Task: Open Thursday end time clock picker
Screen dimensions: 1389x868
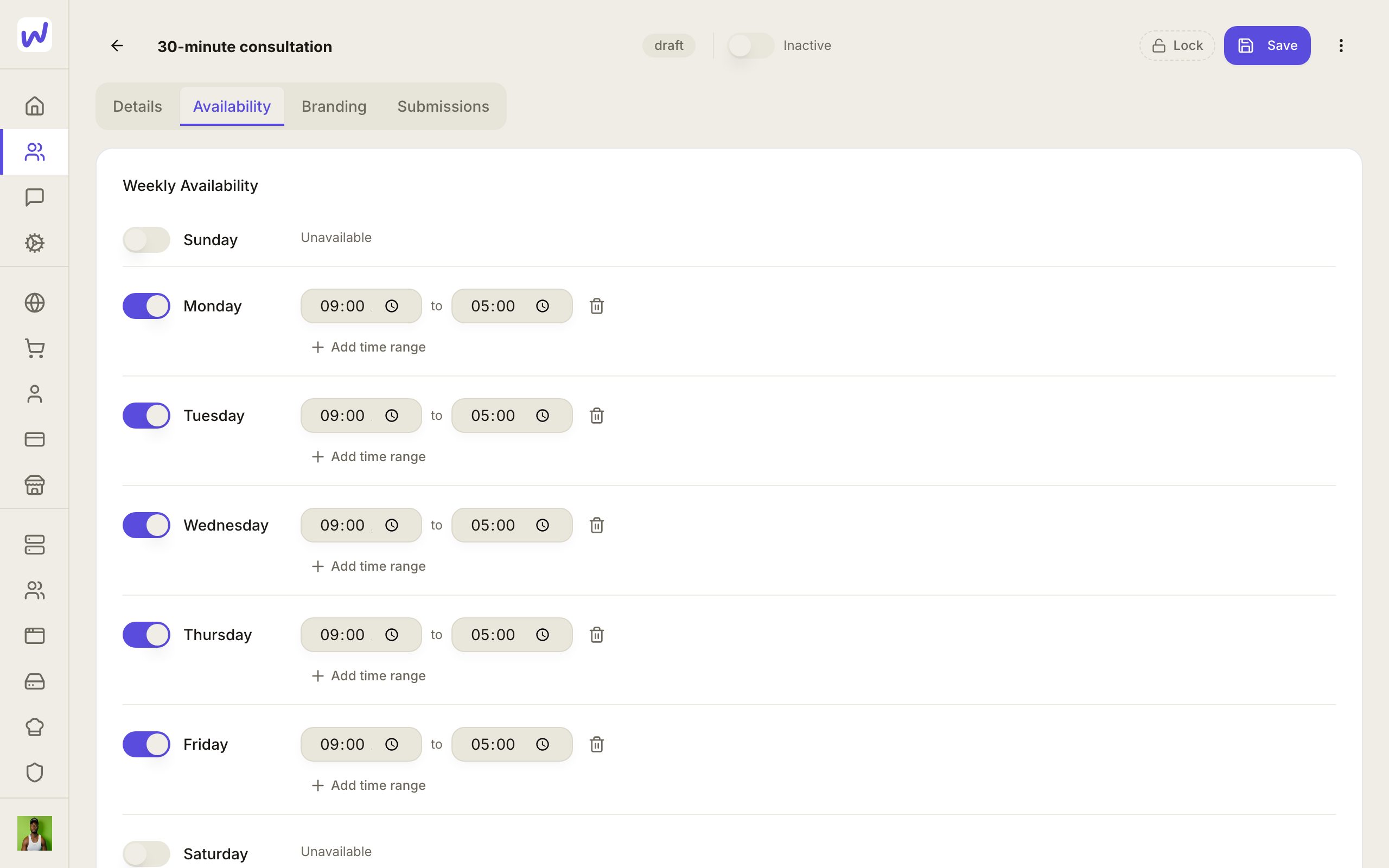Action: [x=543, y=635]
